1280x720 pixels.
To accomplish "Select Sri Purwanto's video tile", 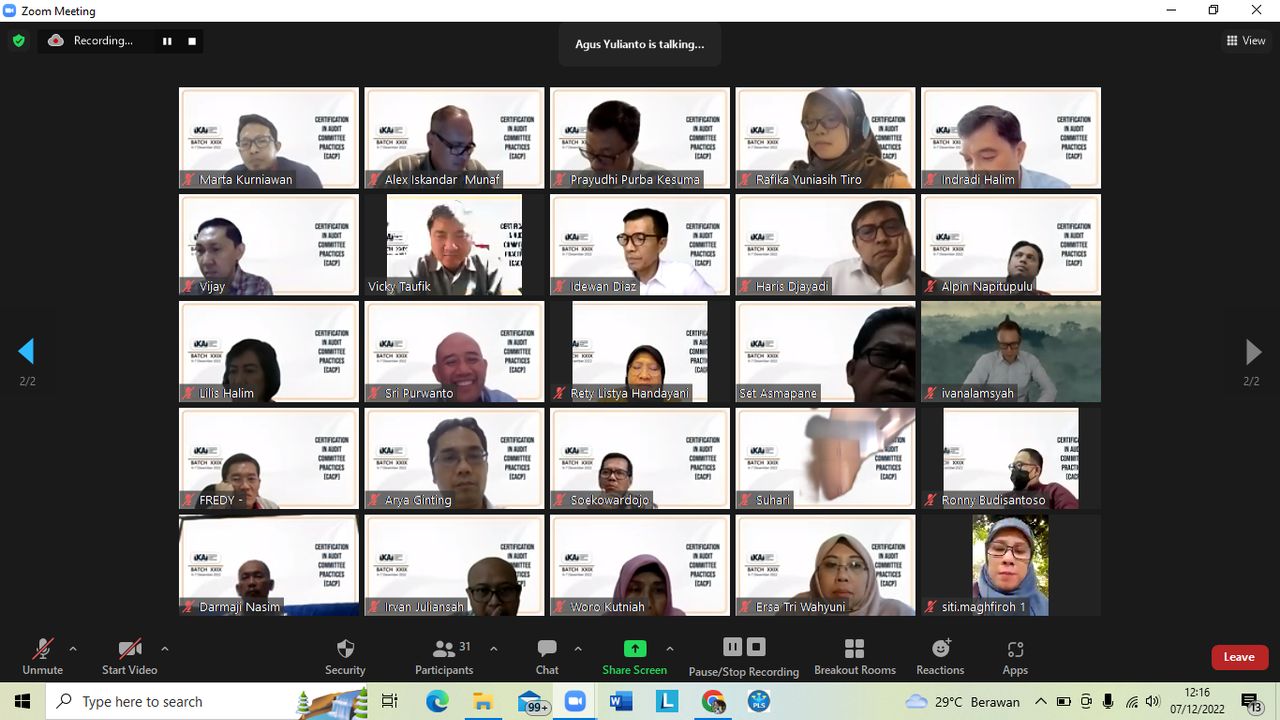I will click(454, 352).
